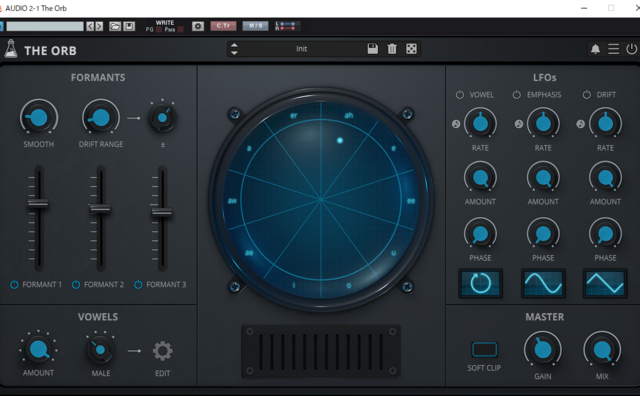Select the 'ae' vowel on the orb
This screenshot has height=396, width=640.
(x=249, y=253)
